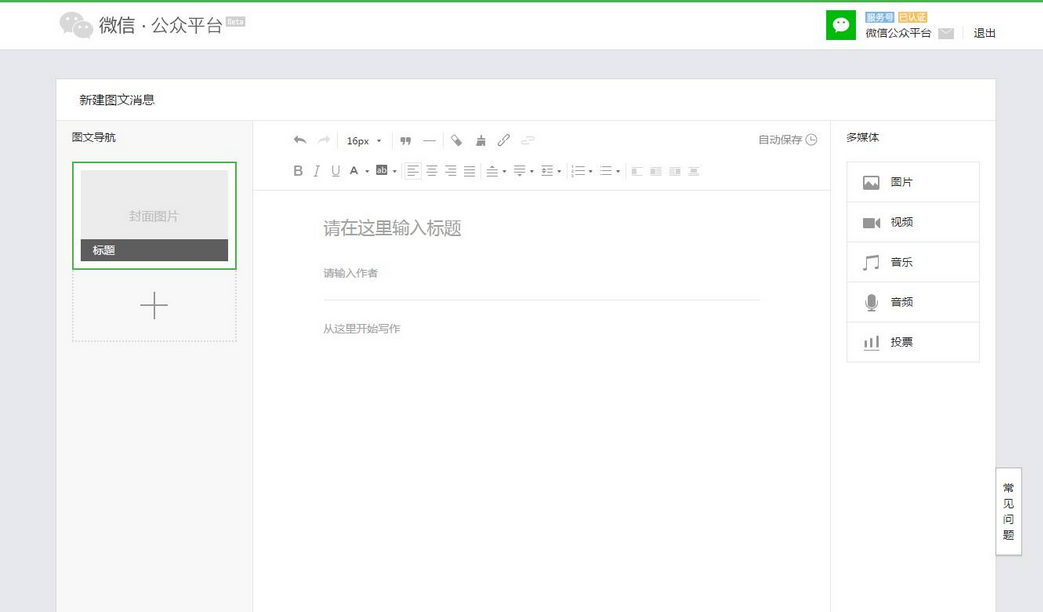Viewport: 1043px width, 612px height.
Task: Insert a hyperlink with the link icon
Action: coord(504,141)
